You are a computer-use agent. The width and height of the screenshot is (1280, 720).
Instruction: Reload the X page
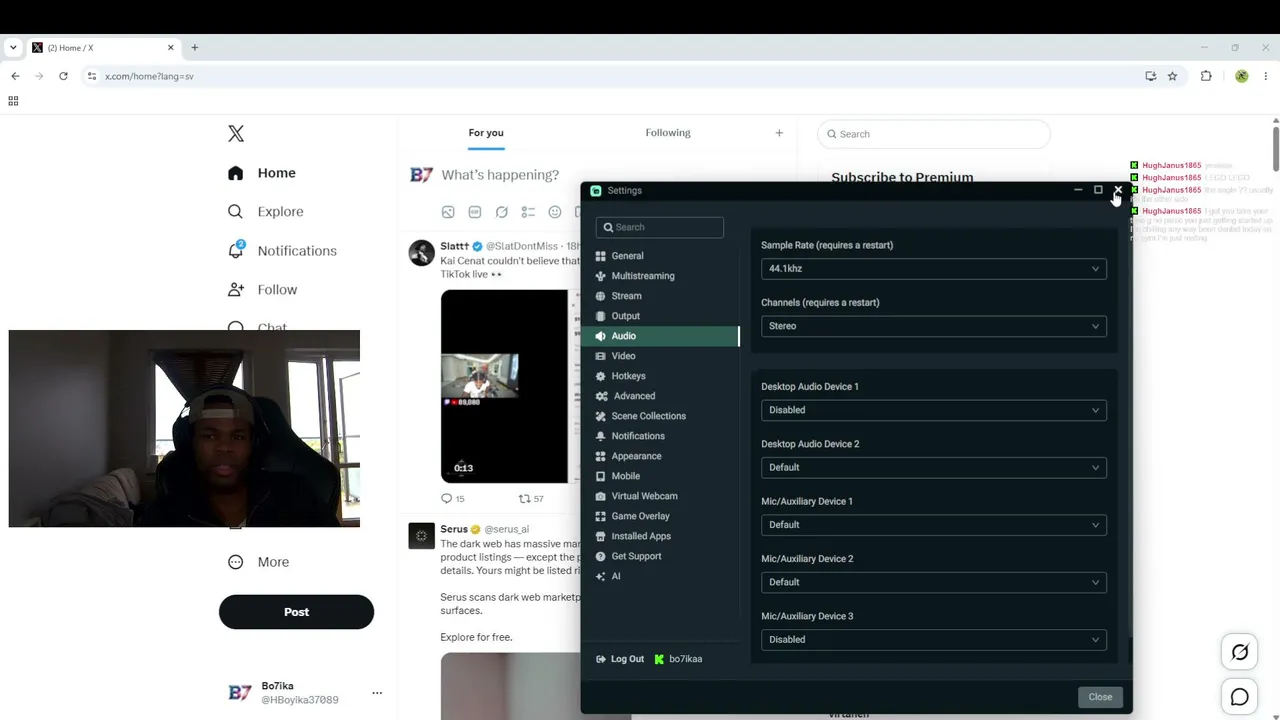click(63, 76)
